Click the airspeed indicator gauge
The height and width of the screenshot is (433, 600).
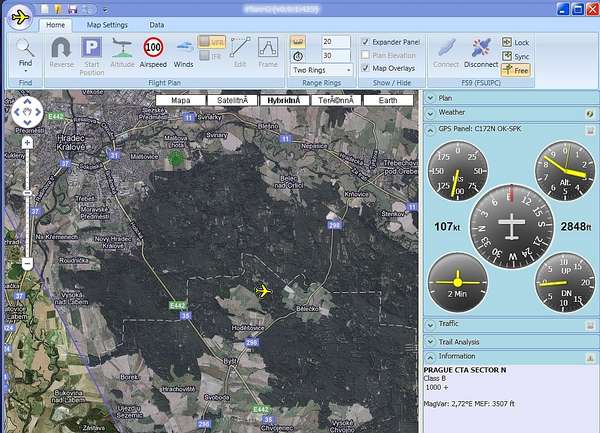(458, 171)
